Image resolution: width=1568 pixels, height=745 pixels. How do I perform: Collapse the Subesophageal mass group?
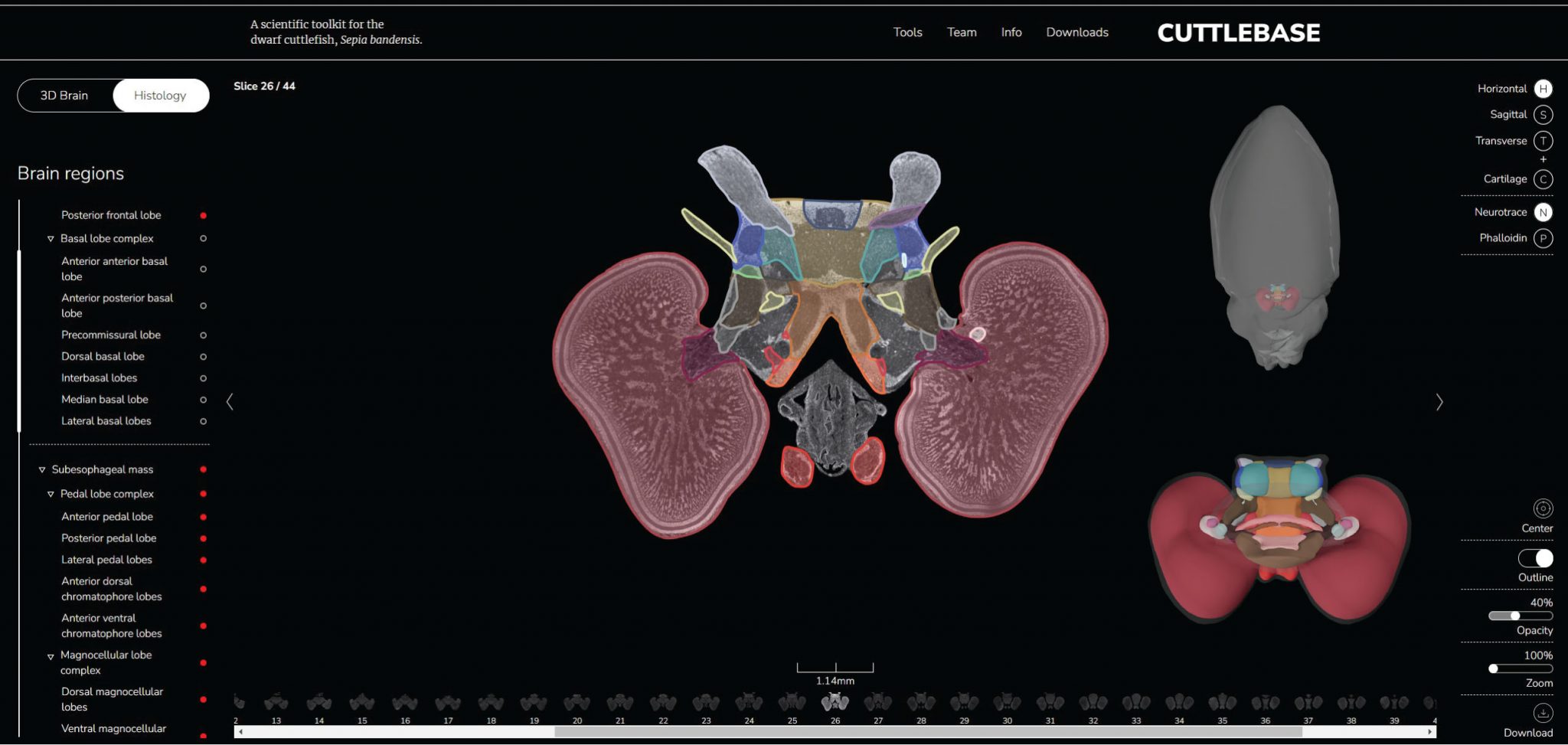pyautogui.click(x=42, y=470)
